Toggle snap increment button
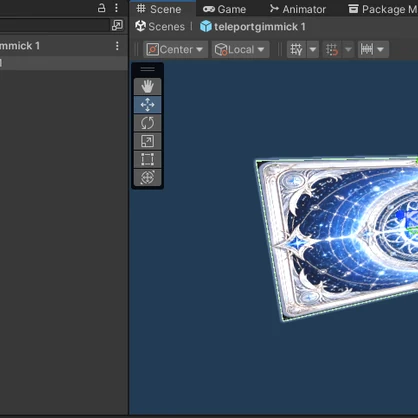The height and width of the screenshot is (418, 418). click(x=332, y=50)
